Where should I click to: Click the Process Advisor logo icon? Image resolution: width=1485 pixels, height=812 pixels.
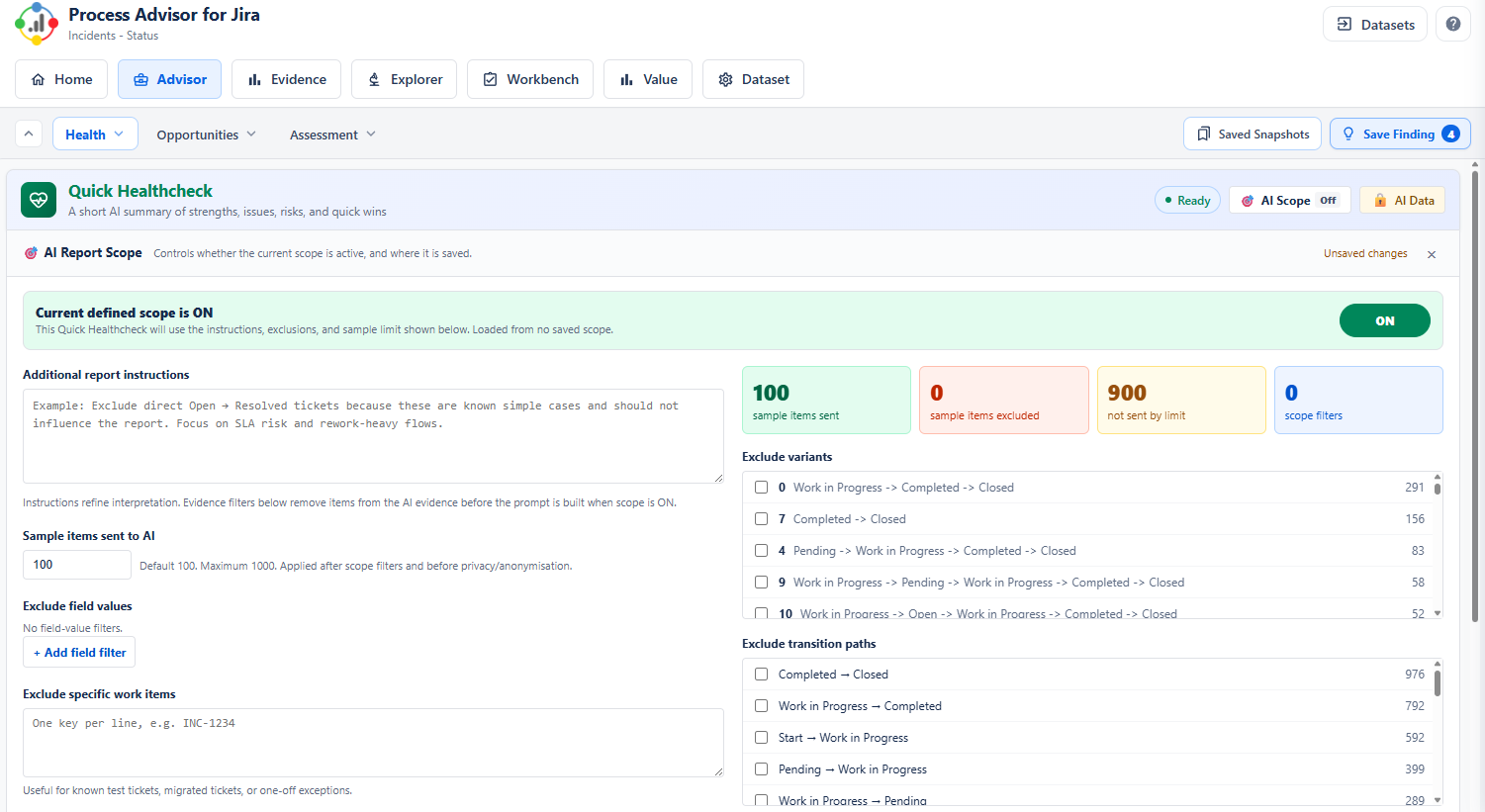(x=37, y=24)
